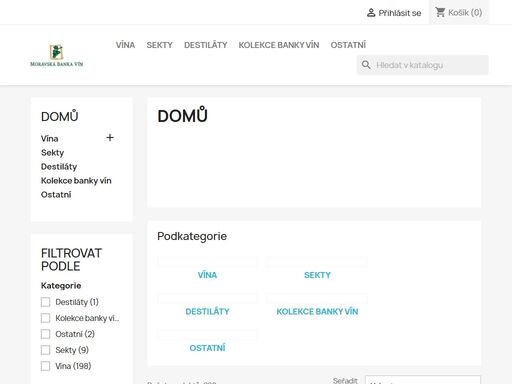Click the sidebar DOMŮ heading link

click(x=60, y=116)
